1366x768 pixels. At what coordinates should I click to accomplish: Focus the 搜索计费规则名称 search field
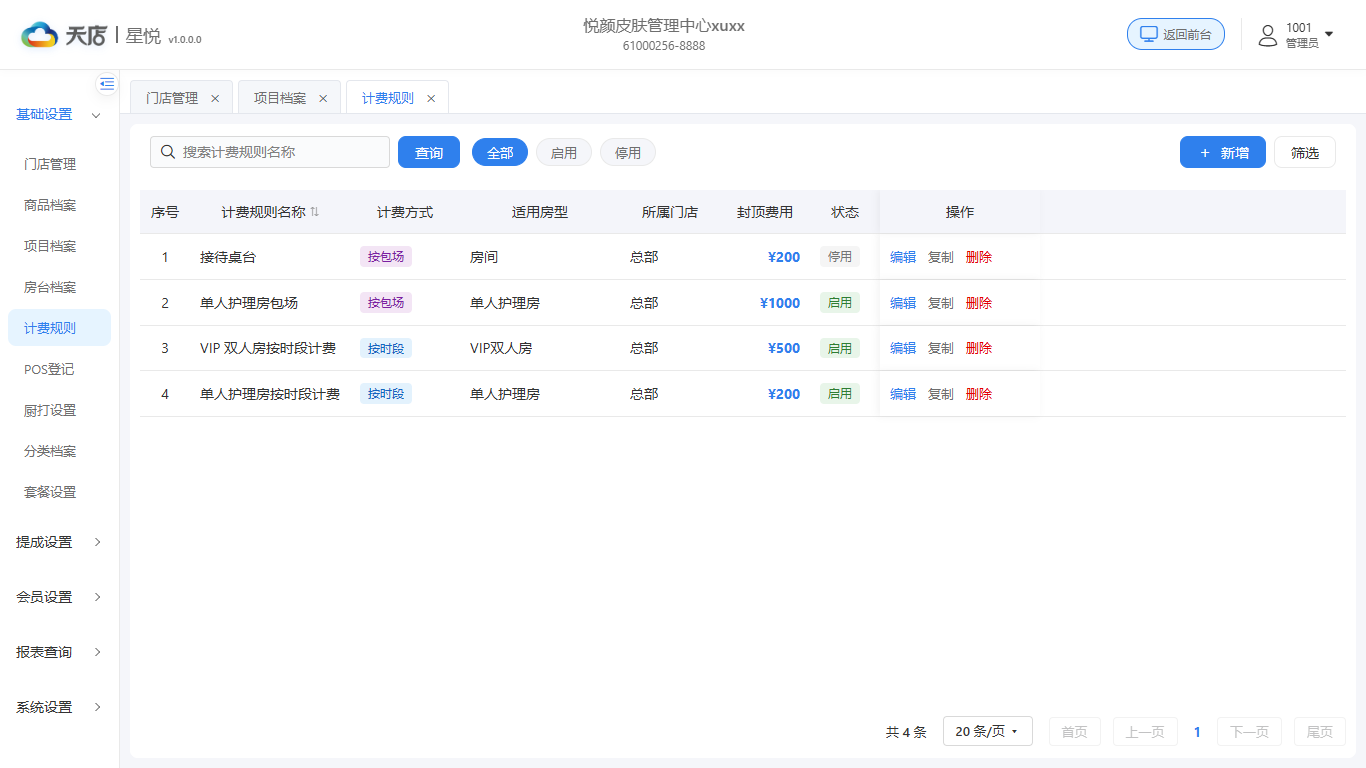270,152
